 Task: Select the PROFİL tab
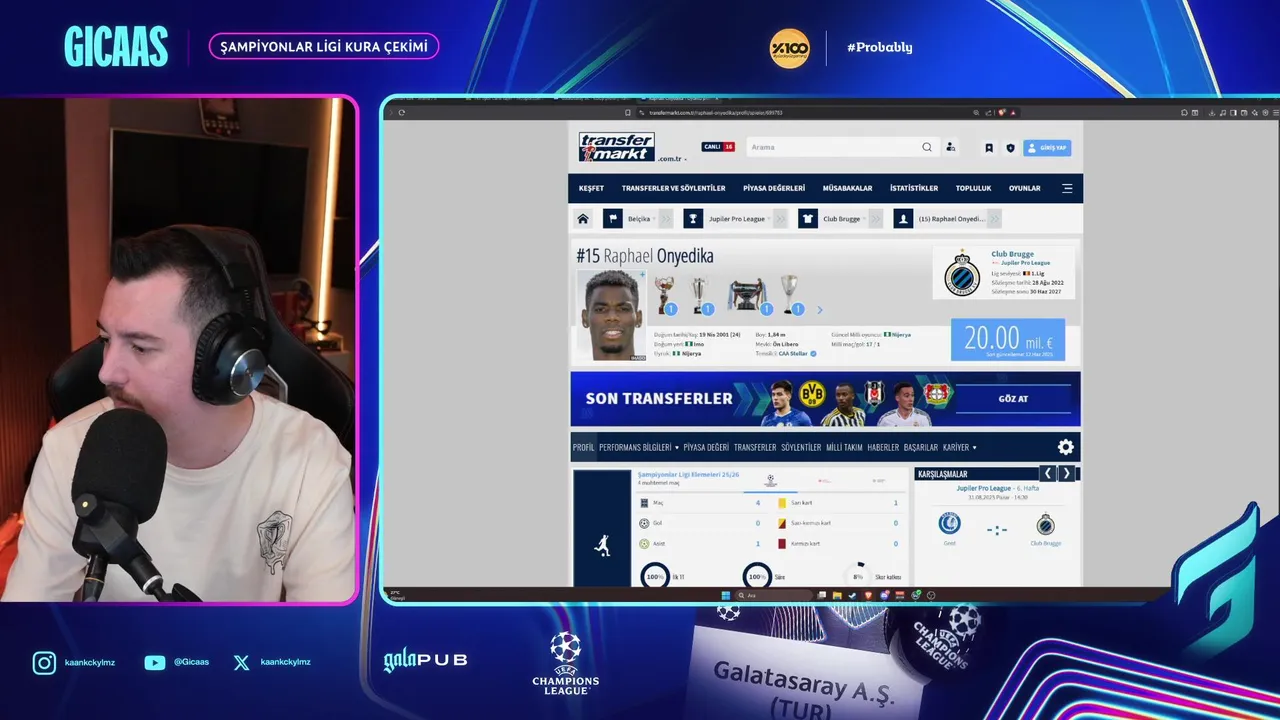tap(583, 447)
